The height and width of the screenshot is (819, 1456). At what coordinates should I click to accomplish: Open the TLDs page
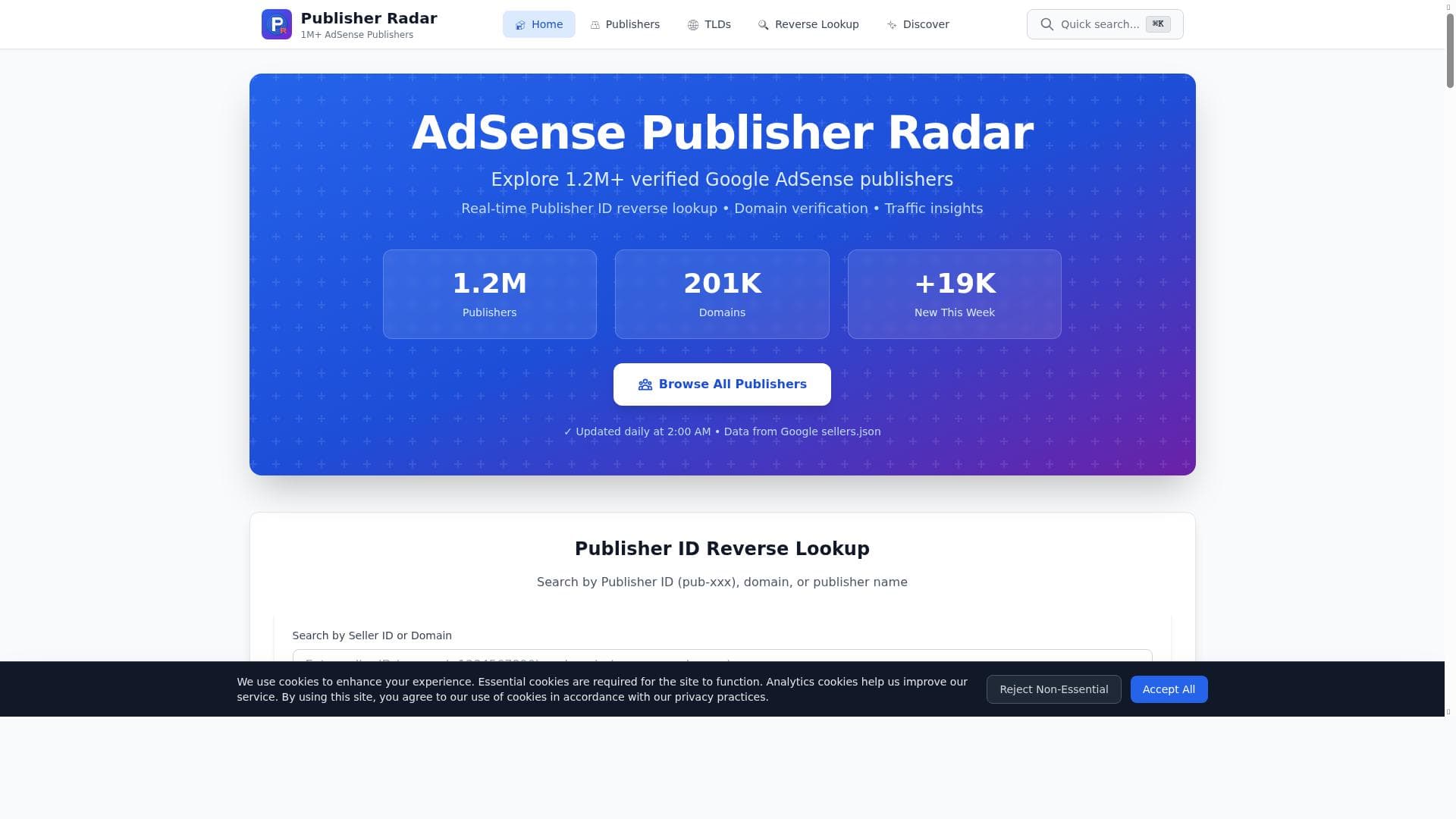point(709,24)
